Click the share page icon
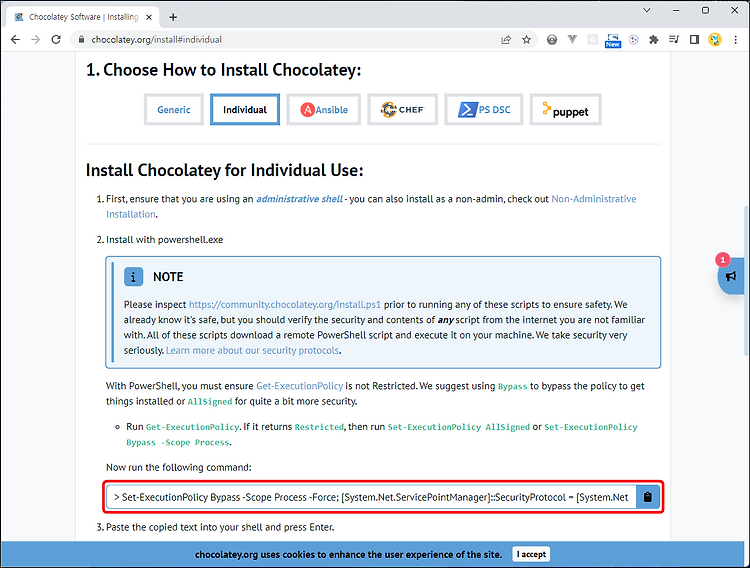The image size is (750, 568). tap(506, 40)
